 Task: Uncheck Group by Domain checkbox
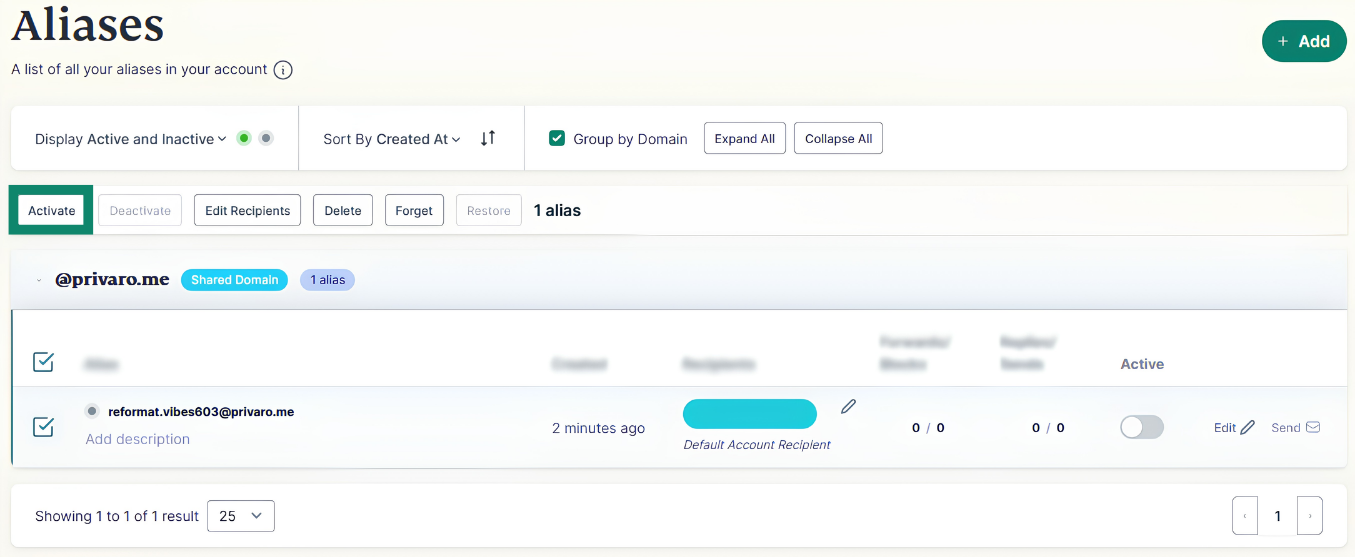point(558,138)
